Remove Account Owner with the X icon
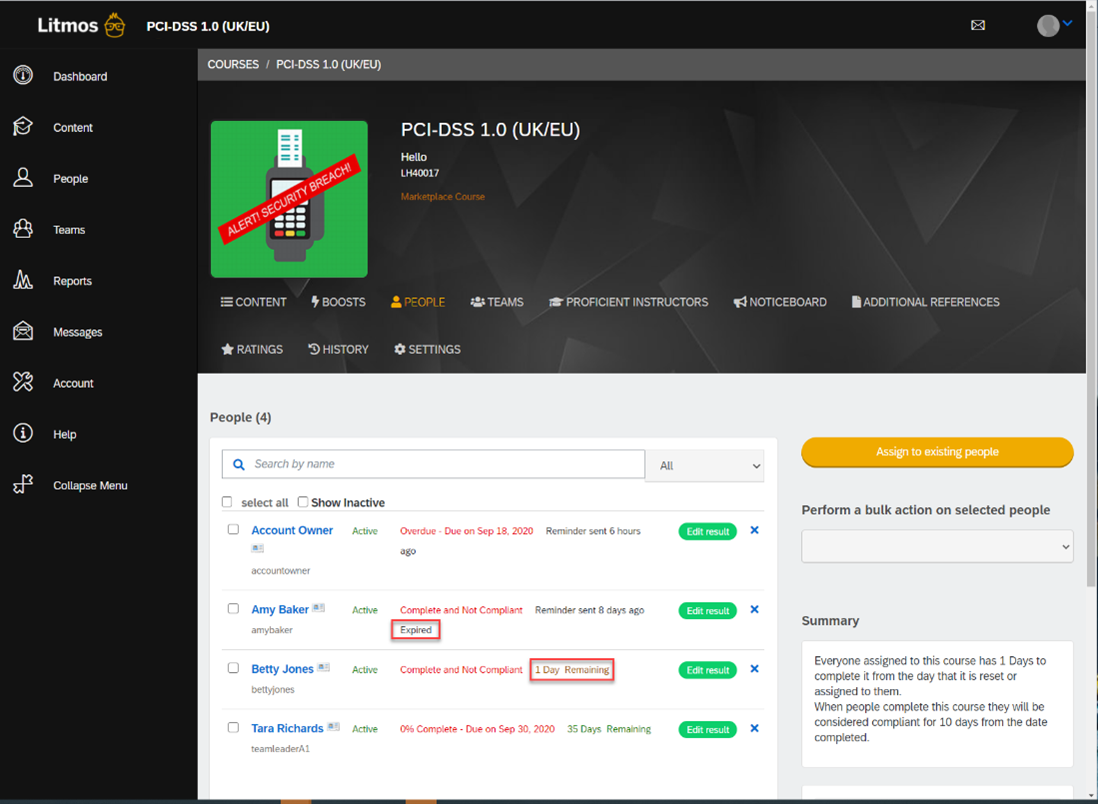Viewport: 1098px width, 804px height. (x=754, y=530)
